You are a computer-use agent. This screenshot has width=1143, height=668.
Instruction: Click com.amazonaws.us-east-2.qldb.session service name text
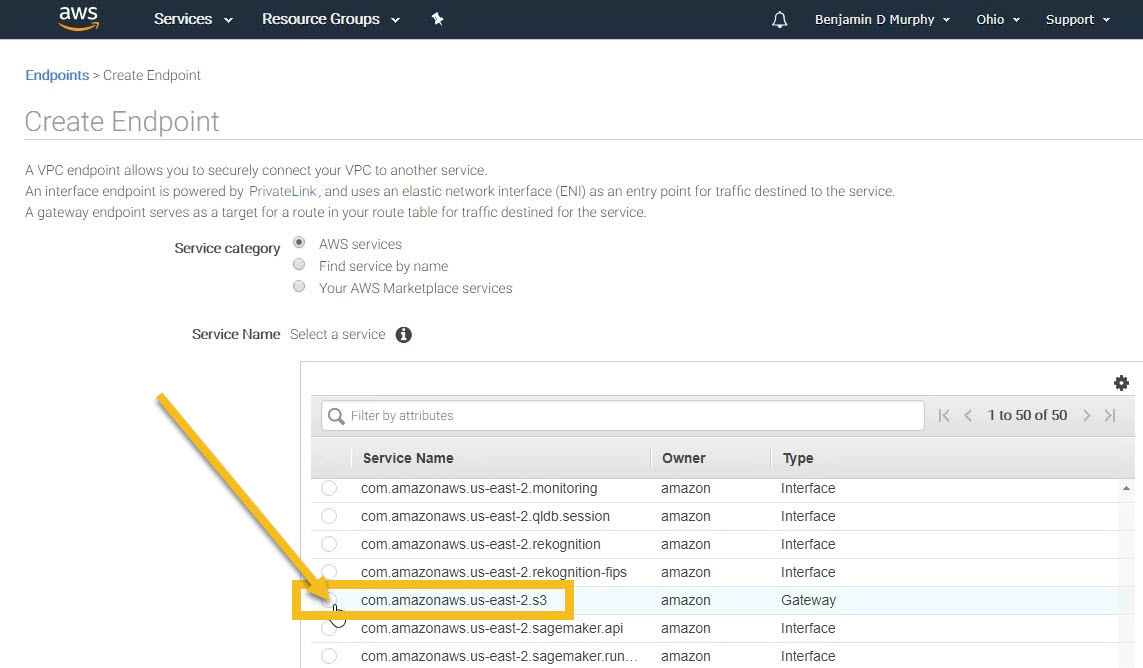(485, 516)
